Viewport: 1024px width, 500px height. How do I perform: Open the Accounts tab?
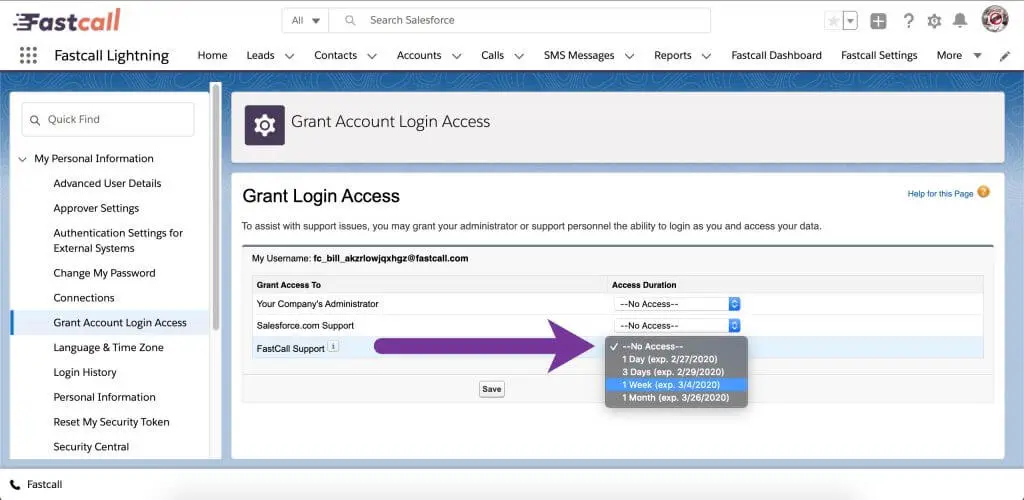pyautogui.click(x=419, y=55)
